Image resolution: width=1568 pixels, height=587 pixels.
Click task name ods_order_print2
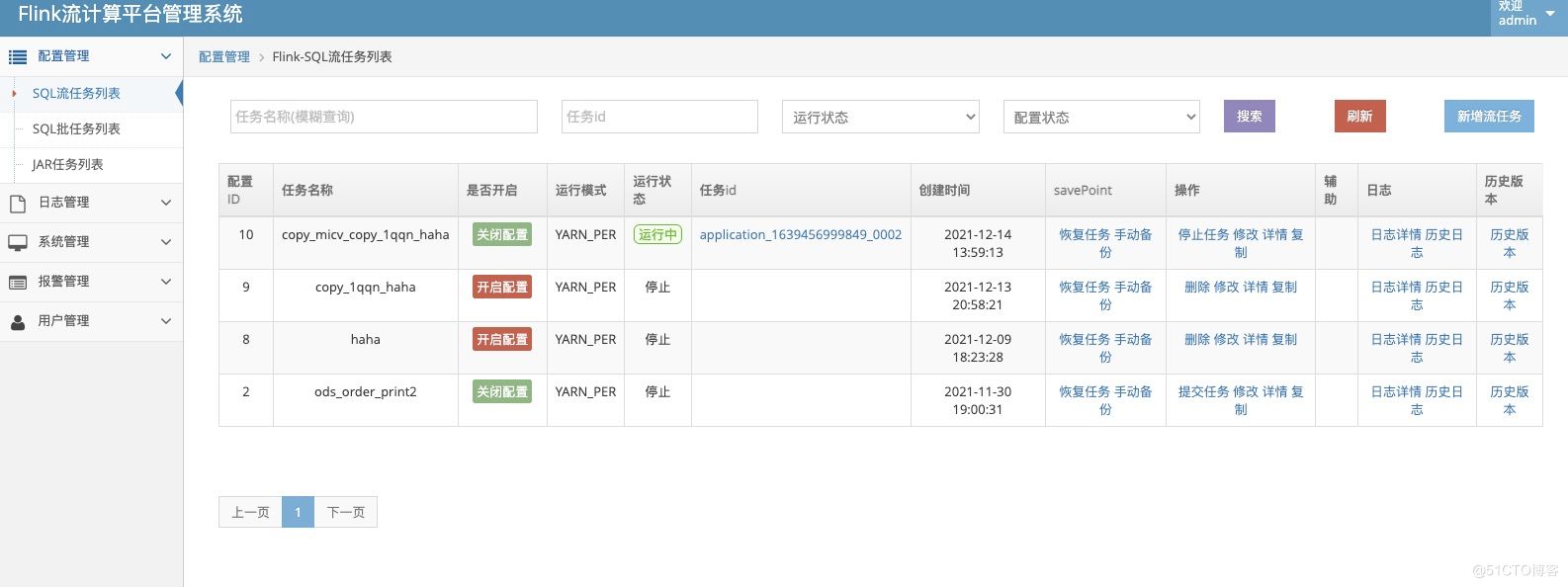[365, 392]
